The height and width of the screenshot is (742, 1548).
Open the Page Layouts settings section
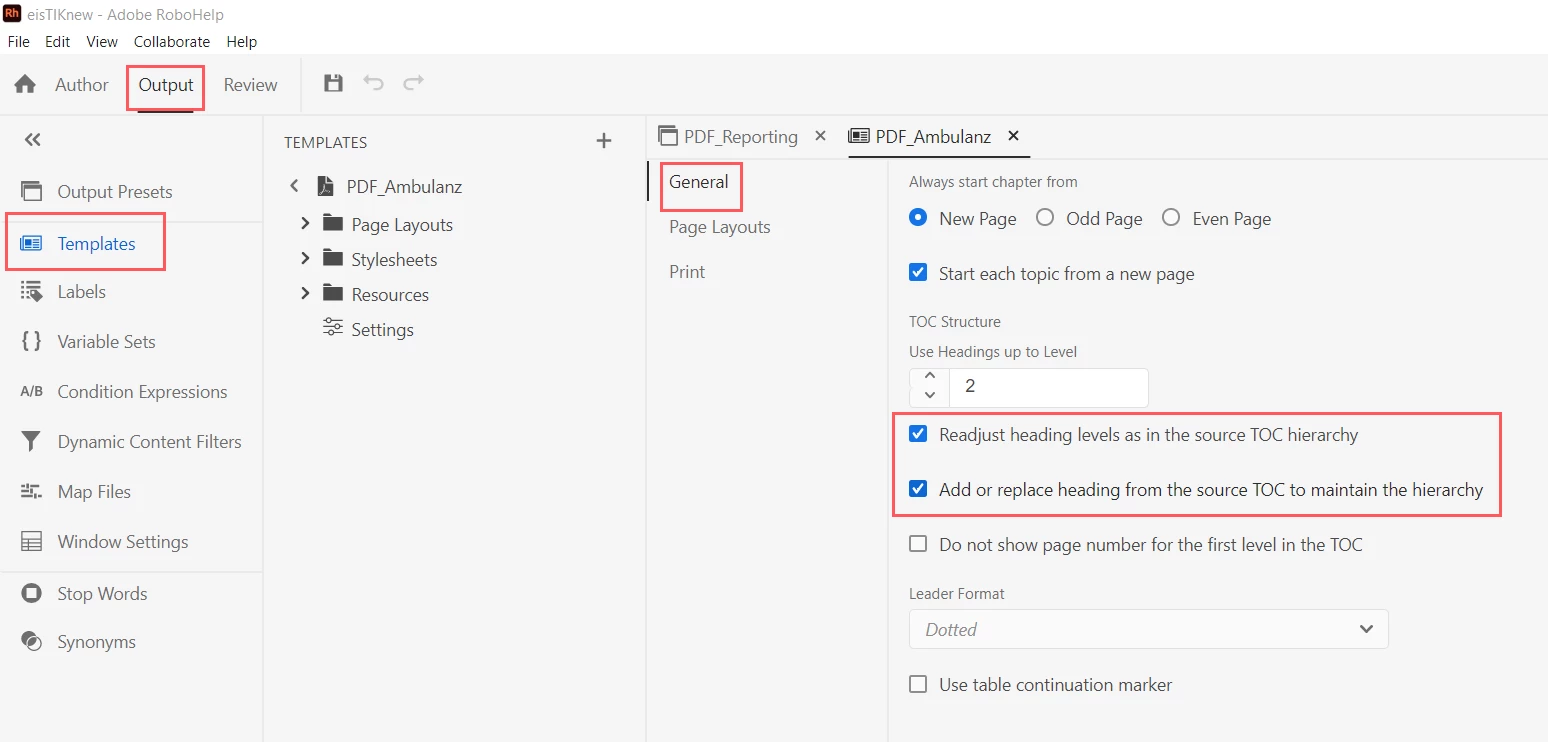(720, 227)
